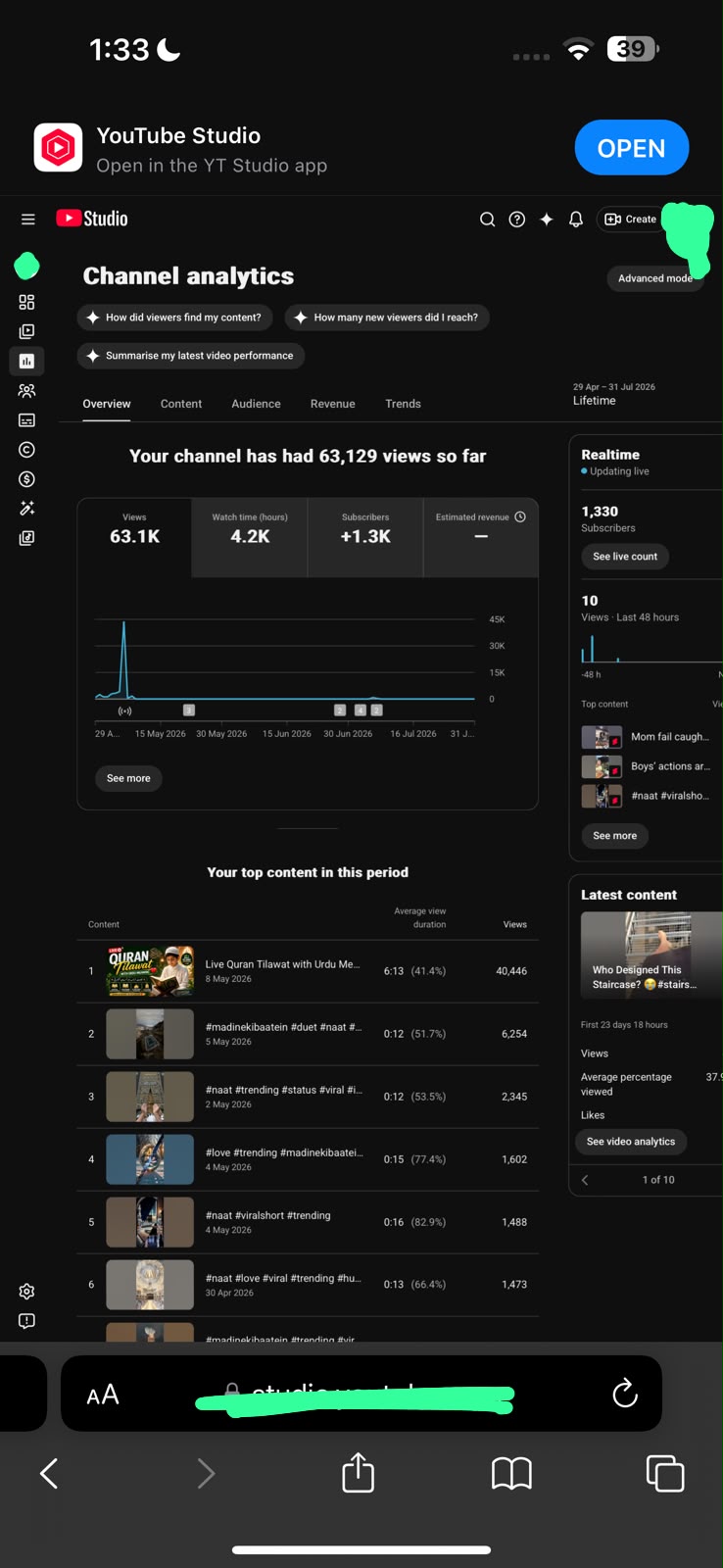This screenshot has width=723, height=1568.
Task: Click the live stream marker on chart timeline
Action: click(124, 710)
